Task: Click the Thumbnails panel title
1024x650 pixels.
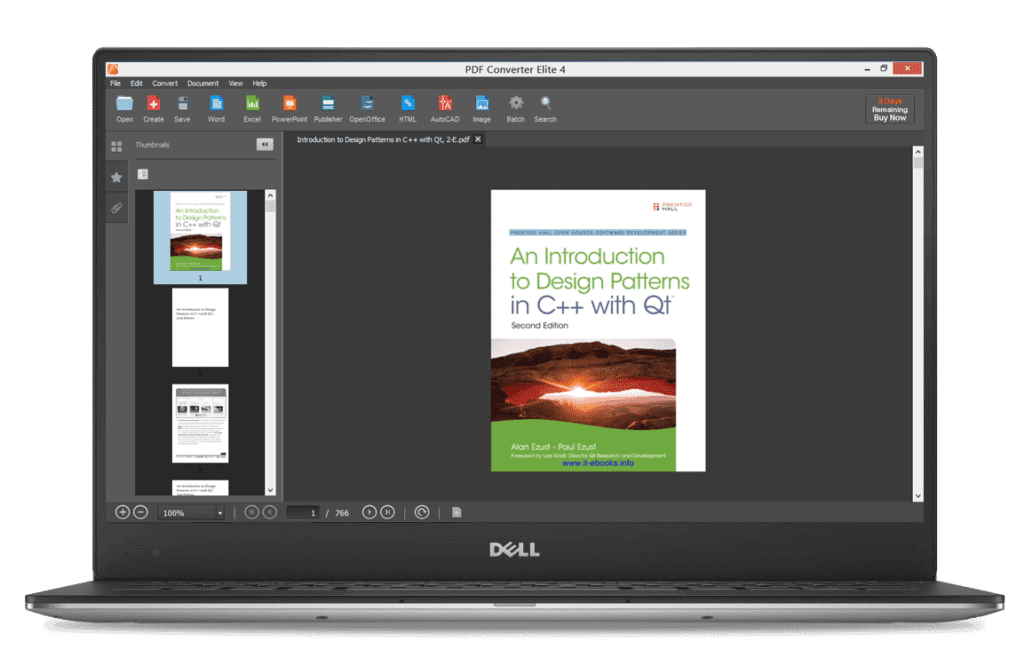Action: 152,144
